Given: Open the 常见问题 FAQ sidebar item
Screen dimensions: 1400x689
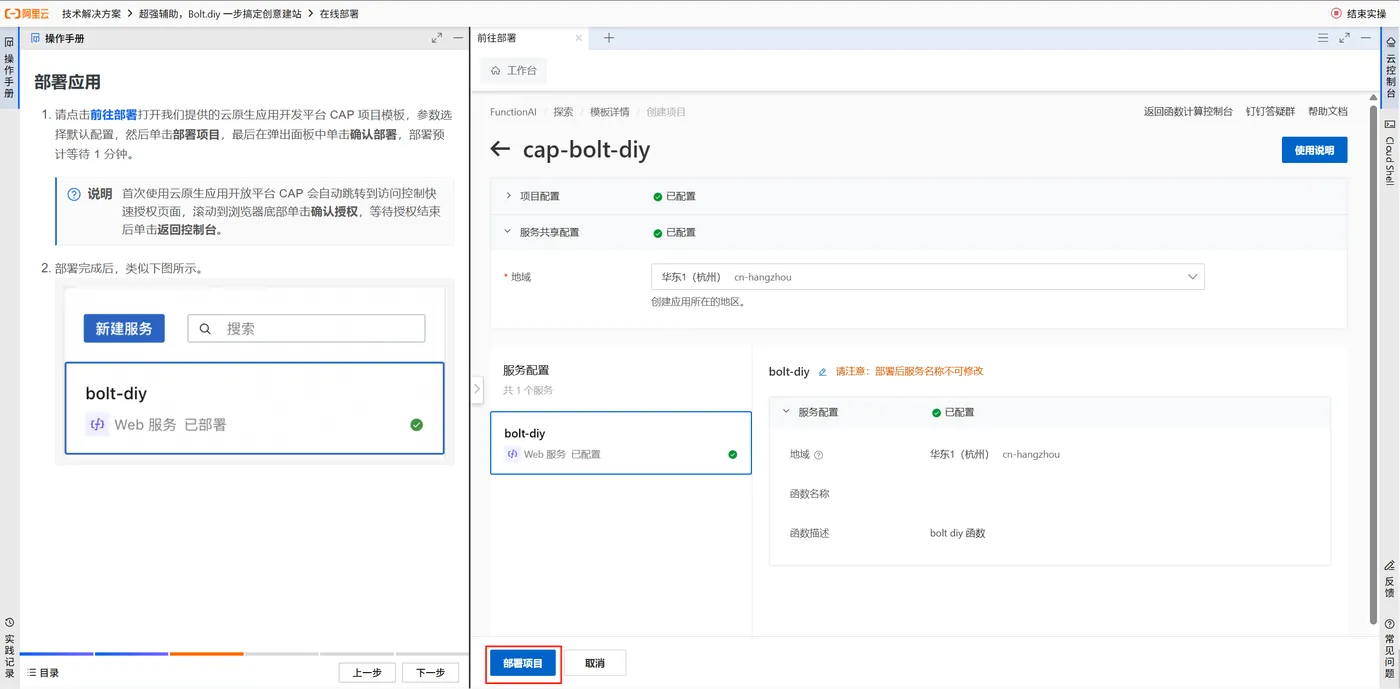Looking at the screenshot, I should [1390, 648].
